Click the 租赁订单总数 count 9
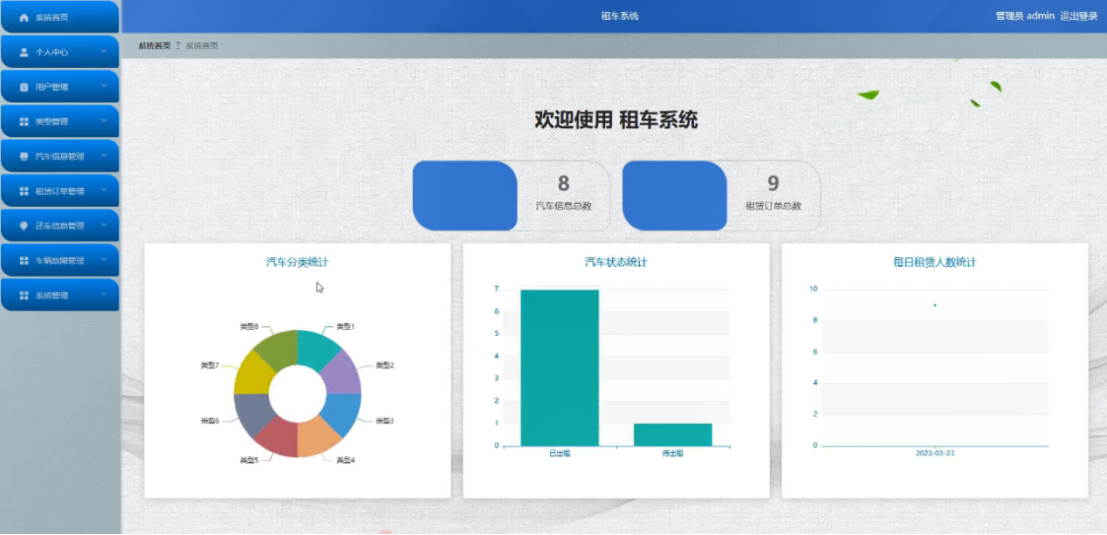Image resolution: width=1107 pixels, height=535 pixels. [773, 184]
